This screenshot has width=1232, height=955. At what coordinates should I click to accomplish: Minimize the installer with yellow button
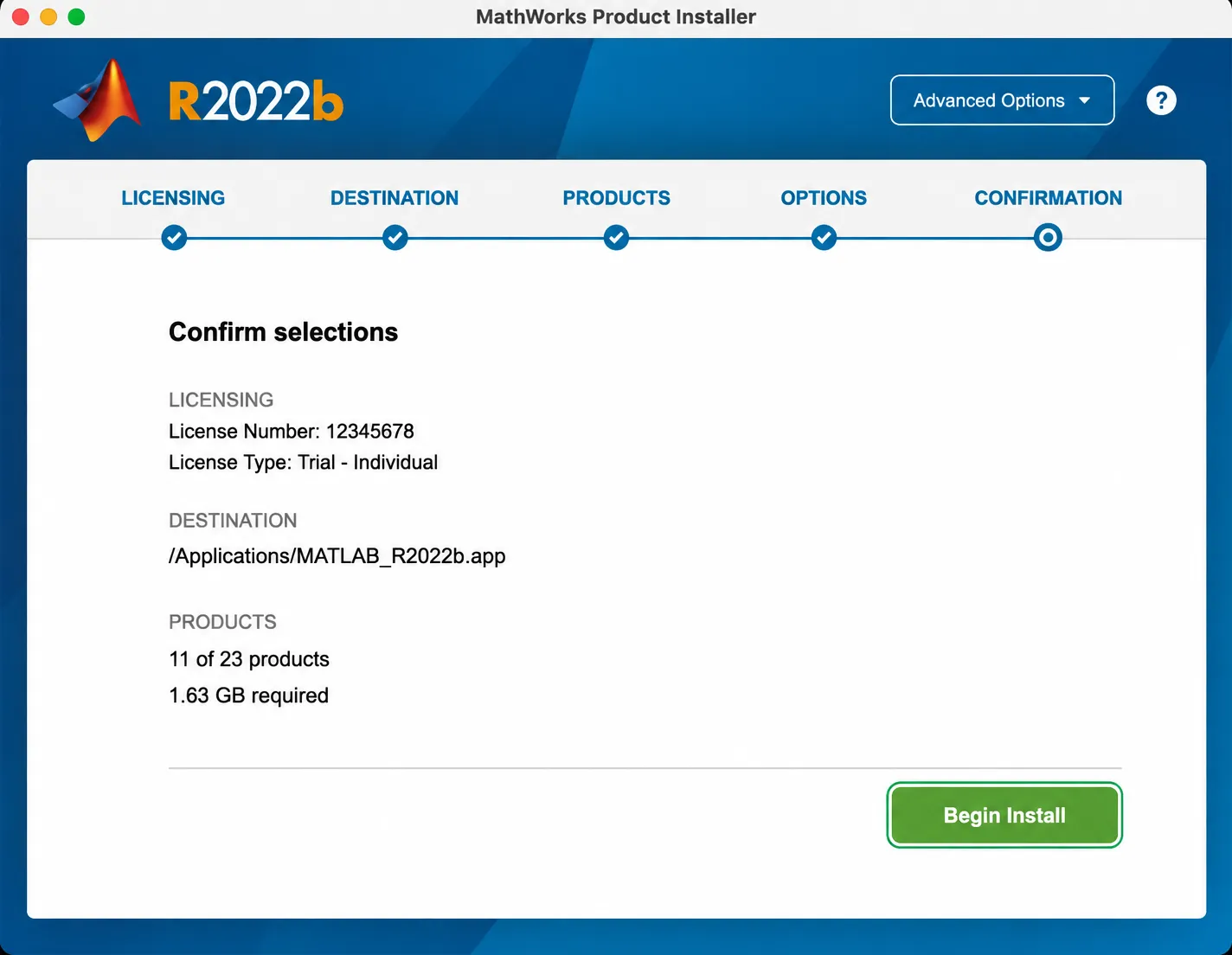point(48,16)
